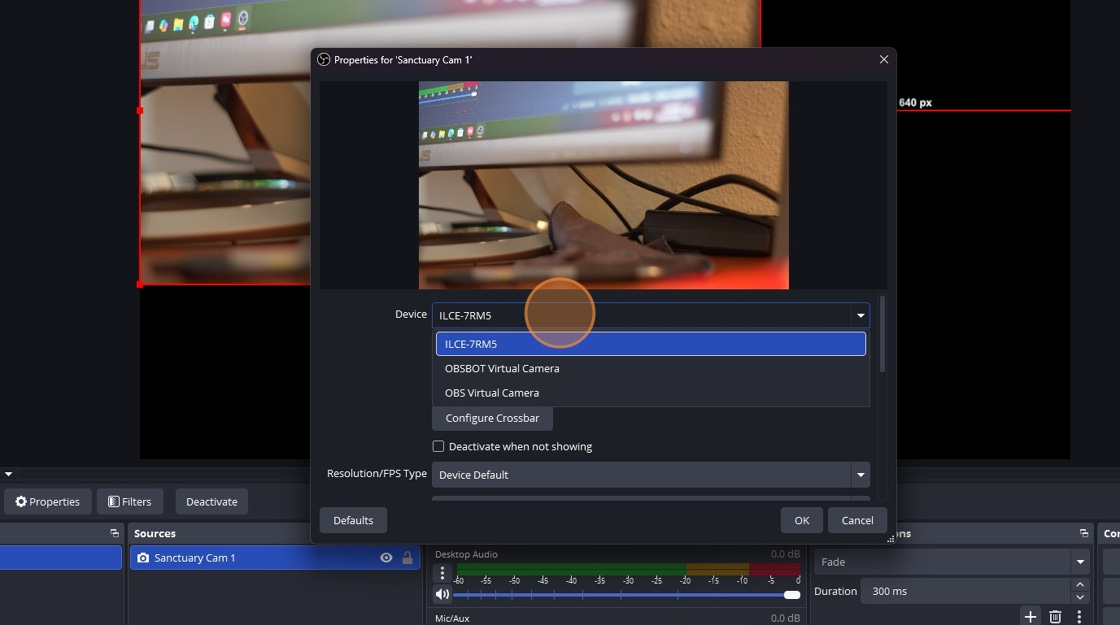
Task: Open transition three-dot properties menu
Action: click(1079, 616)
